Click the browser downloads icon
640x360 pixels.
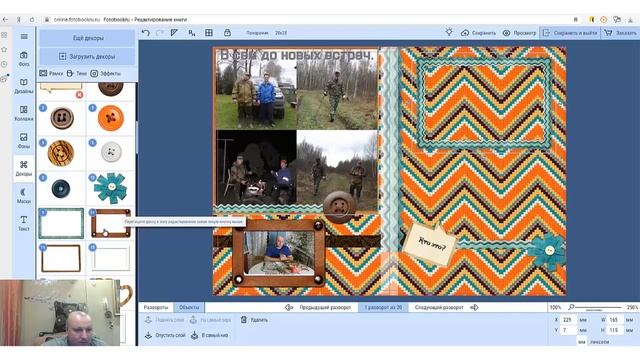[631, 20]
